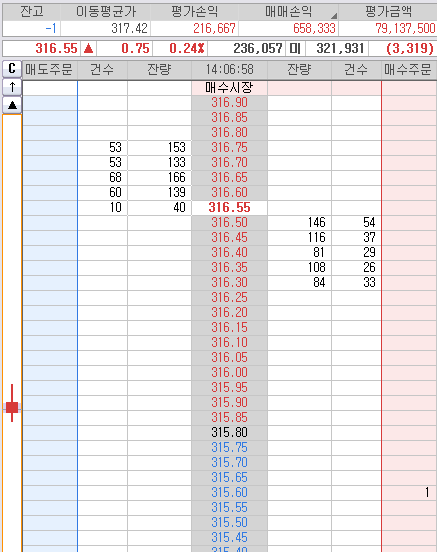Click the timestamp 14:06:58 header
This screenshot has height=552, width=437.
[229, 69]
